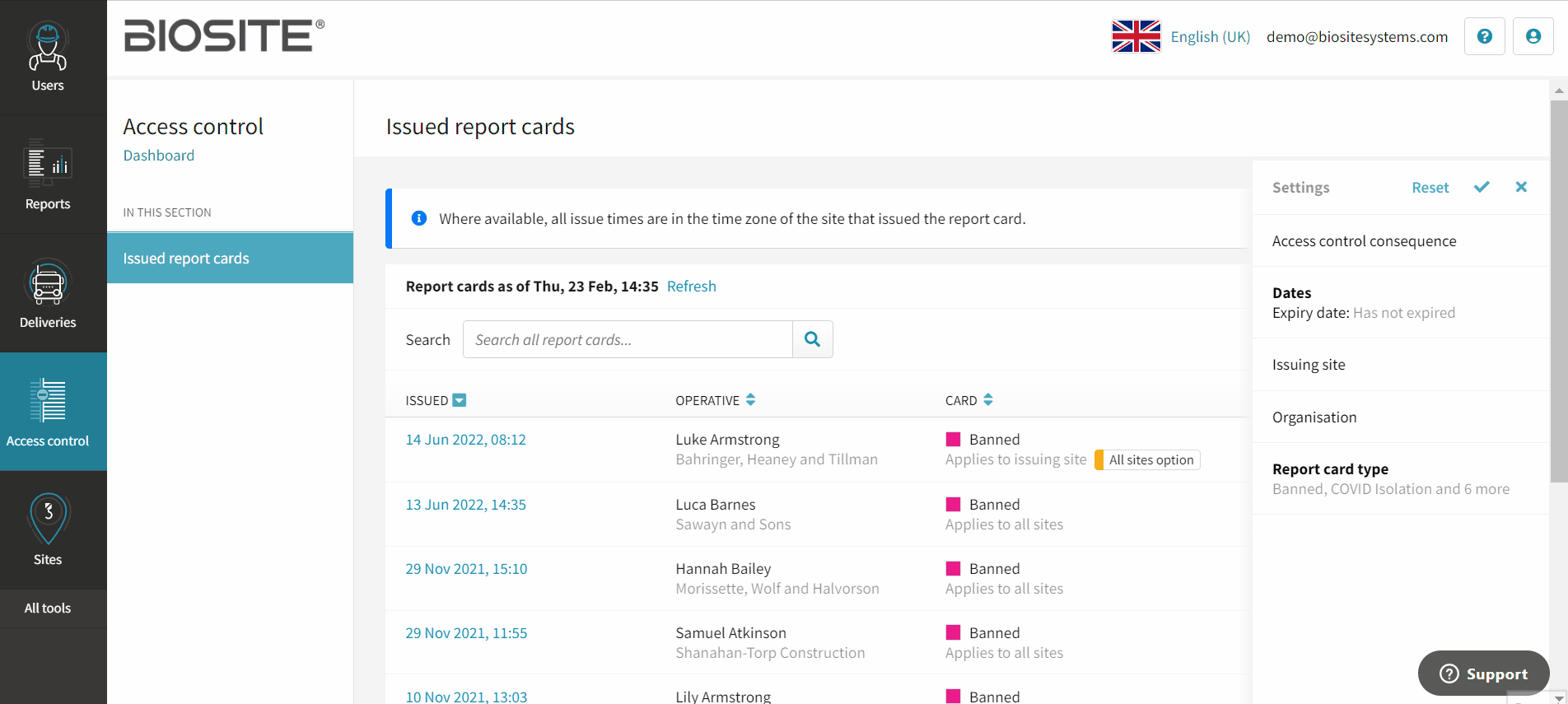Open the Sites location pin icon
The height and width of the screenshot is (704, 1568).
(48, 519)
